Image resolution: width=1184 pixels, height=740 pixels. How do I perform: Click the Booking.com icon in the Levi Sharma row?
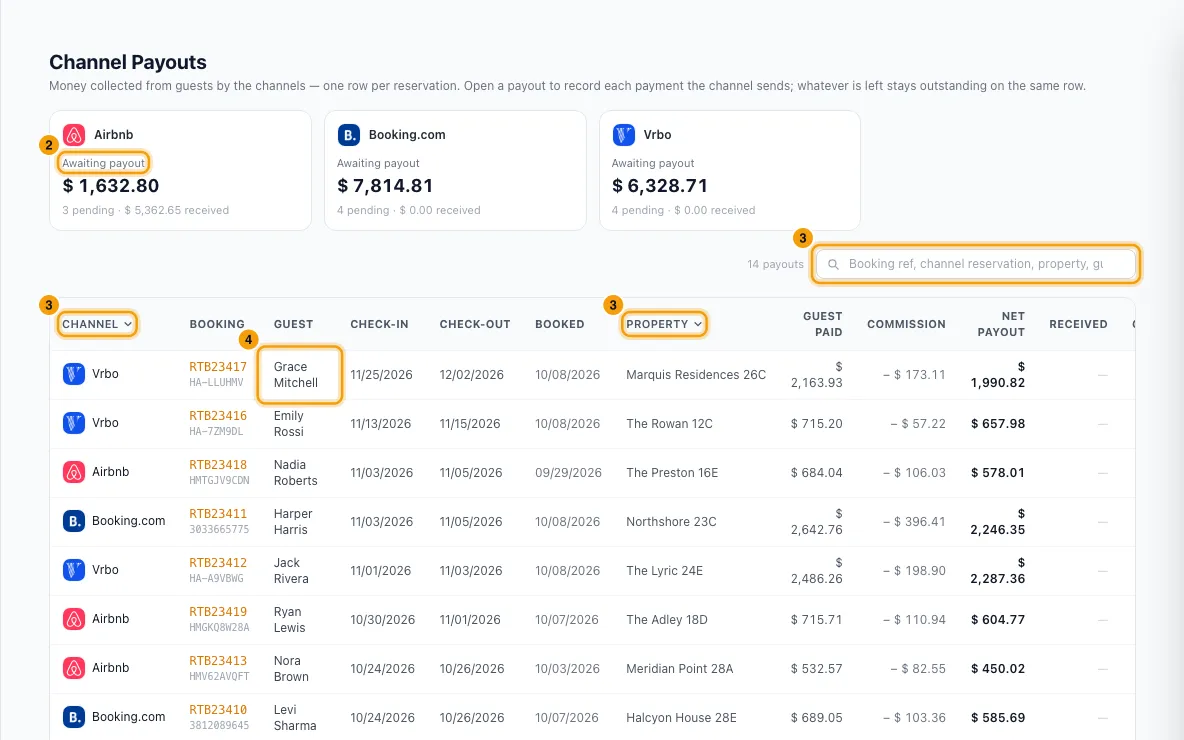74,717
